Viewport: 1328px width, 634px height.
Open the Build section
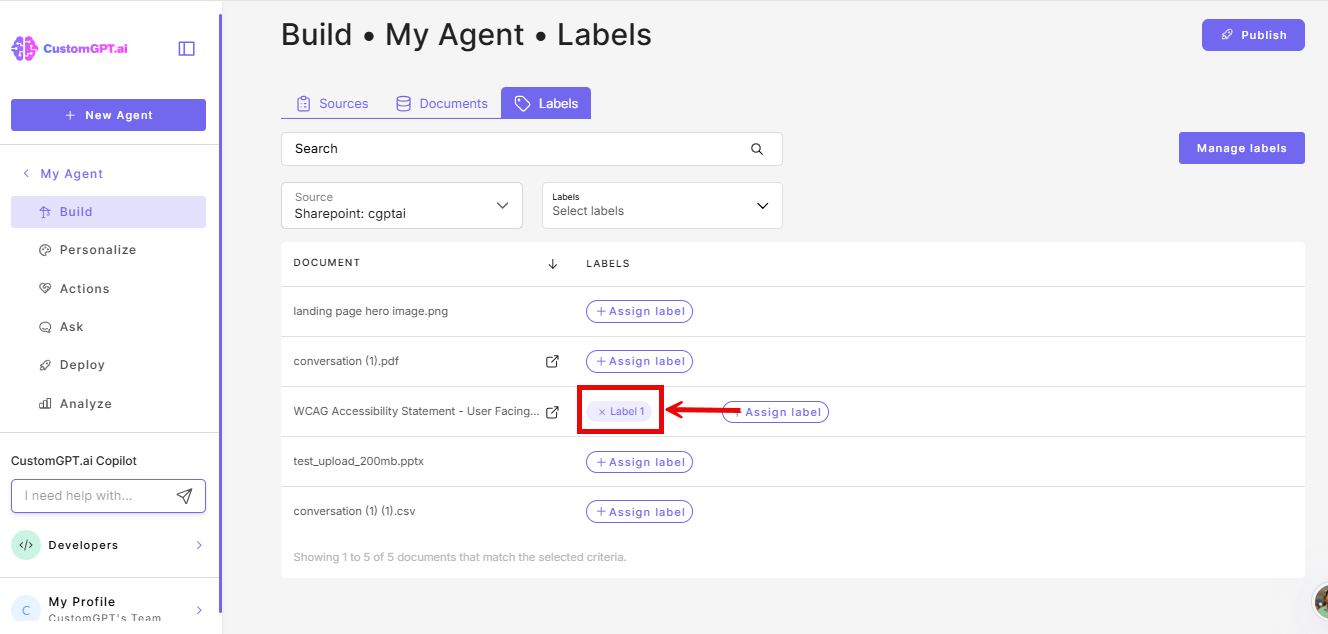[108, 212]
